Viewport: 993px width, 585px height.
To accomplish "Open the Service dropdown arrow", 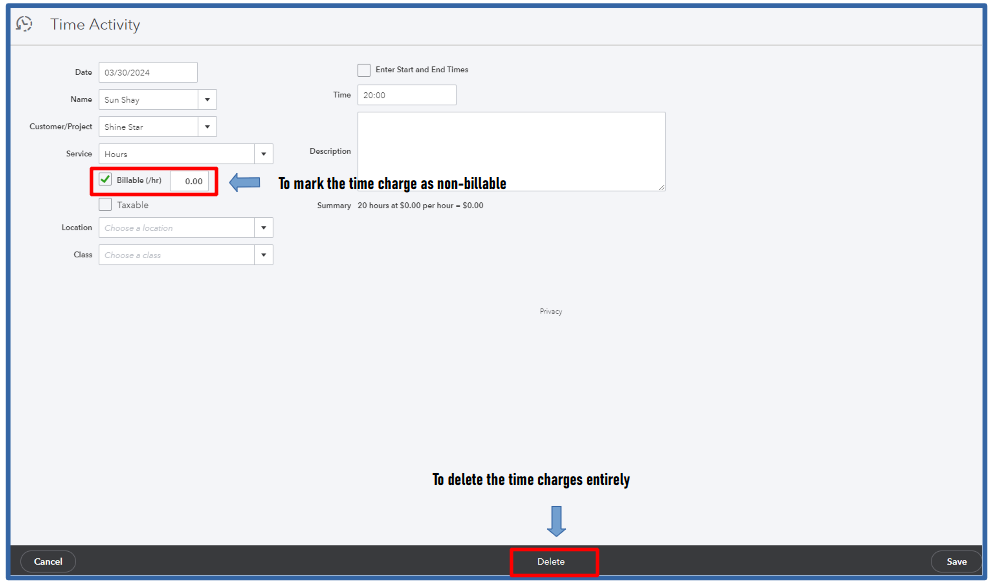I will pyautogui.click(x=263, y=154).
